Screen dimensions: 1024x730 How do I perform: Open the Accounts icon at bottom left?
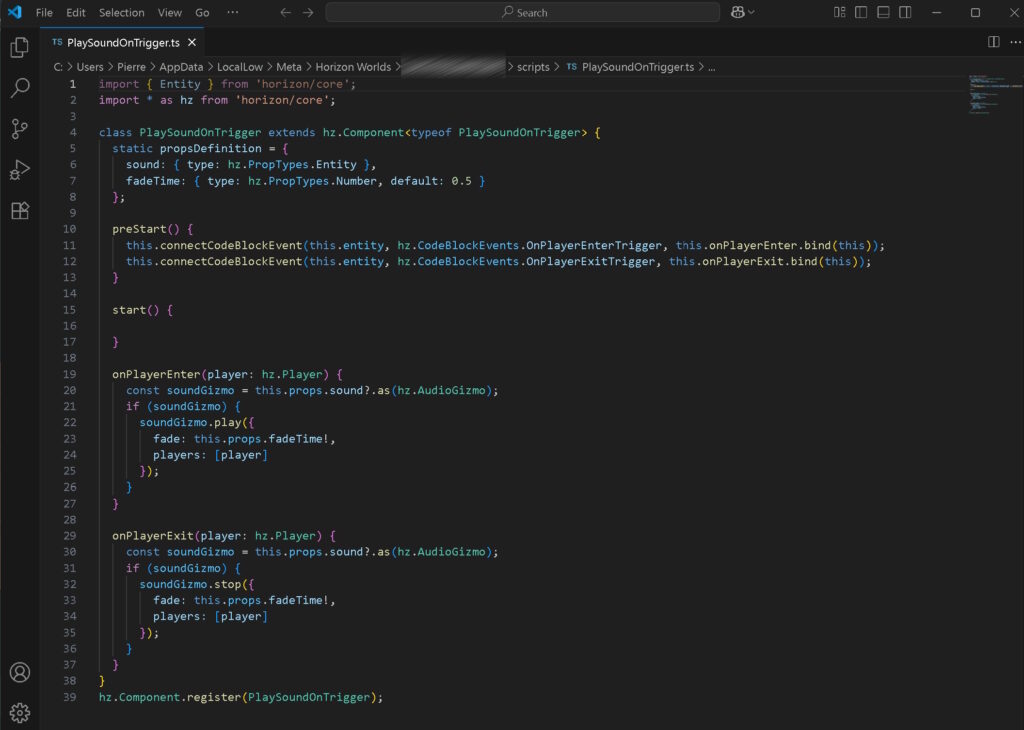20,672
